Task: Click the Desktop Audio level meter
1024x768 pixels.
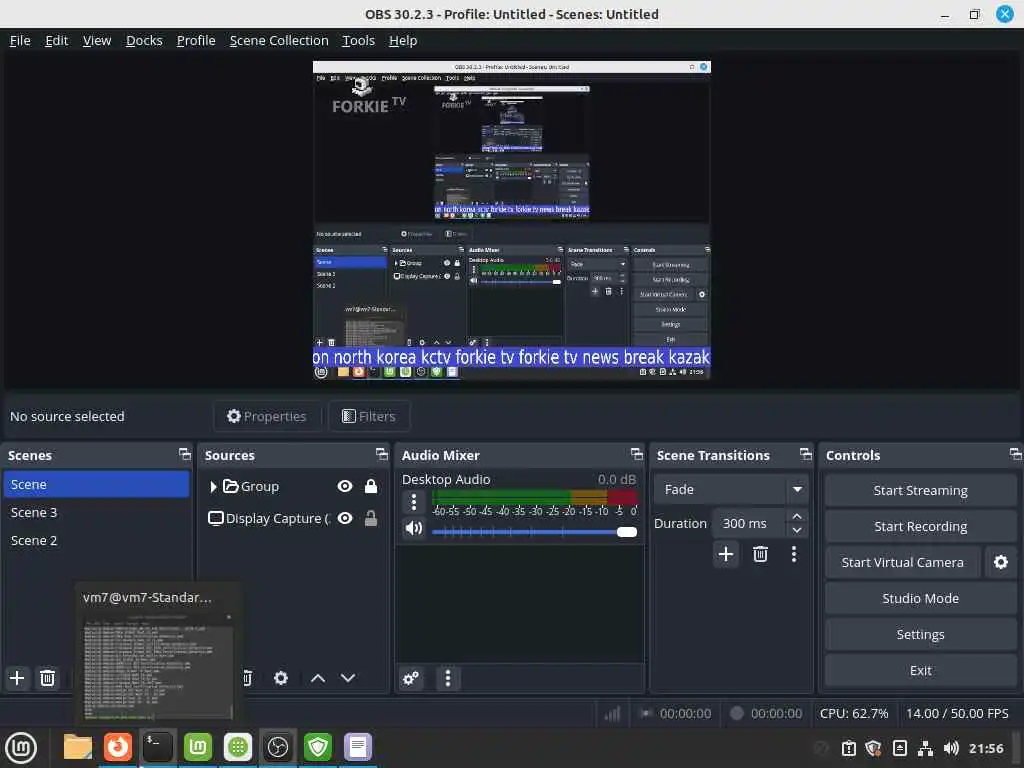Action: (x=534, y=498)
